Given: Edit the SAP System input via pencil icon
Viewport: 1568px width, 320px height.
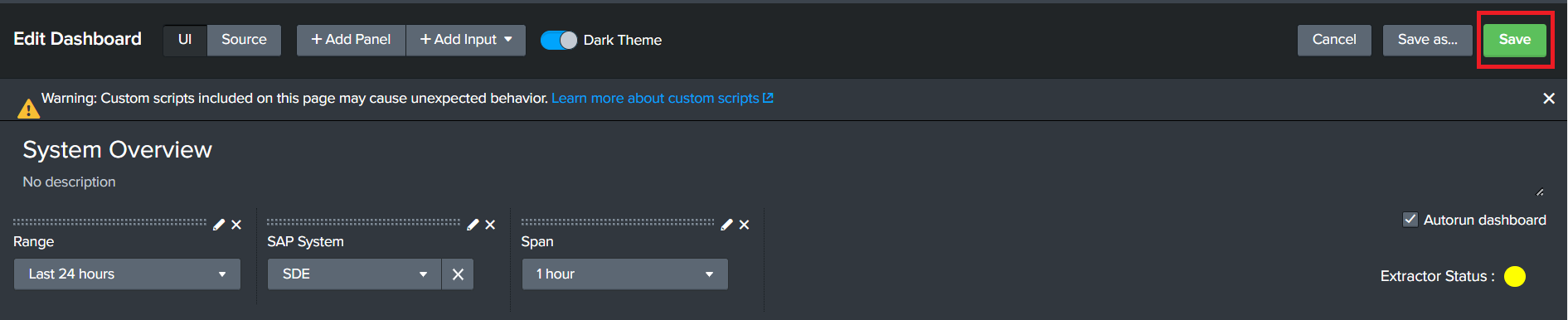Looking at the screenshot, I should [473, 225].
